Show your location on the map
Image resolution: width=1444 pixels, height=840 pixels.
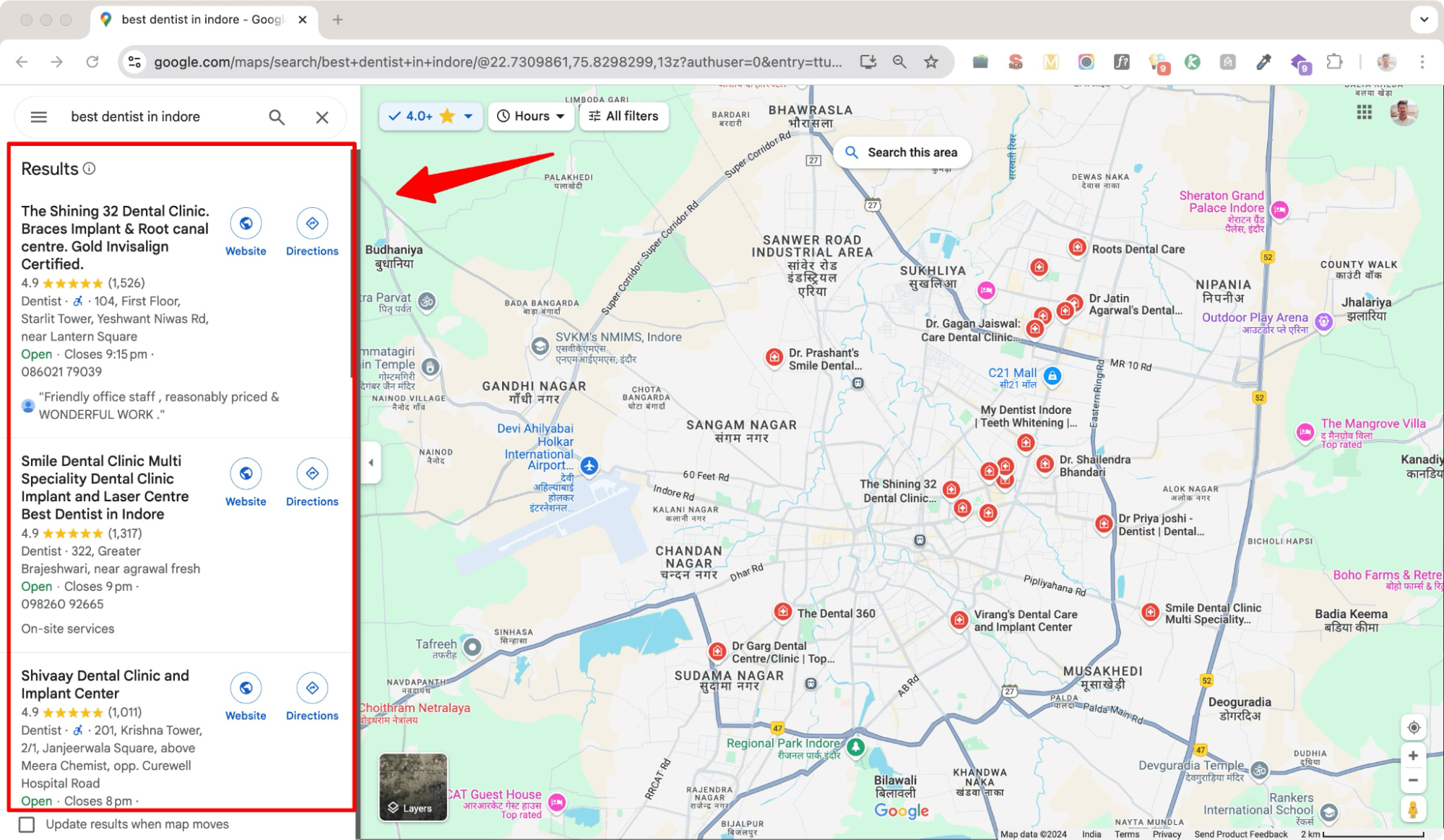(x=1414, y=727)
